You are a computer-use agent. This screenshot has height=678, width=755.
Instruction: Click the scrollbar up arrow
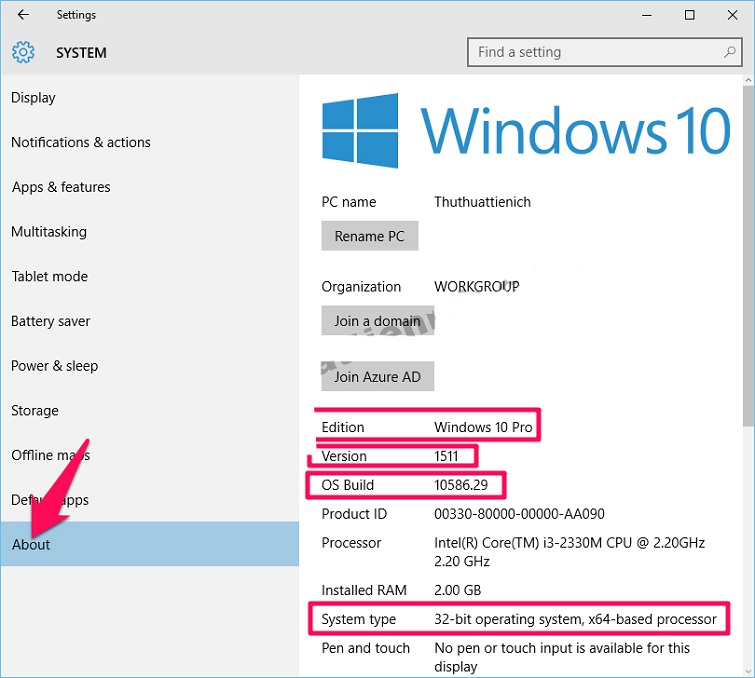[748, 82]
